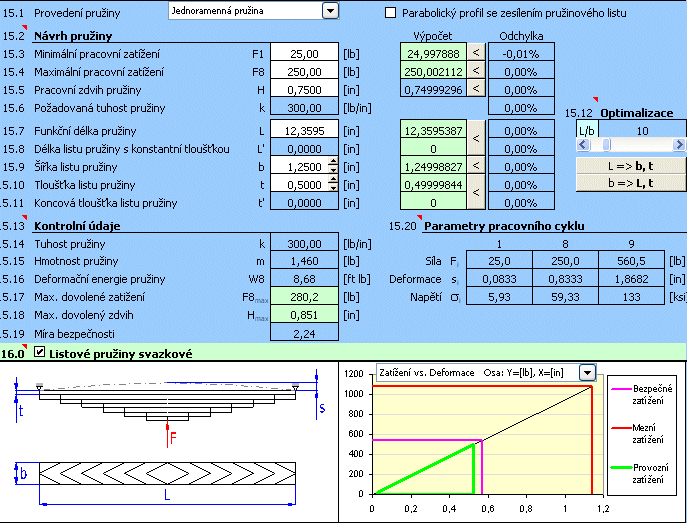Transfer calculated stroke H value with arrow button
Screen dimensions: 687x523
pyautogui.click(x=476, y=88)
